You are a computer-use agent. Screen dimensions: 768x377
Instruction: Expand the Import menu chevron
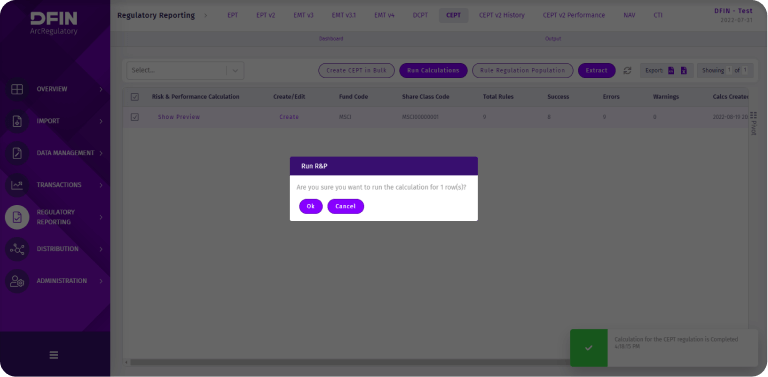[101, 121]
